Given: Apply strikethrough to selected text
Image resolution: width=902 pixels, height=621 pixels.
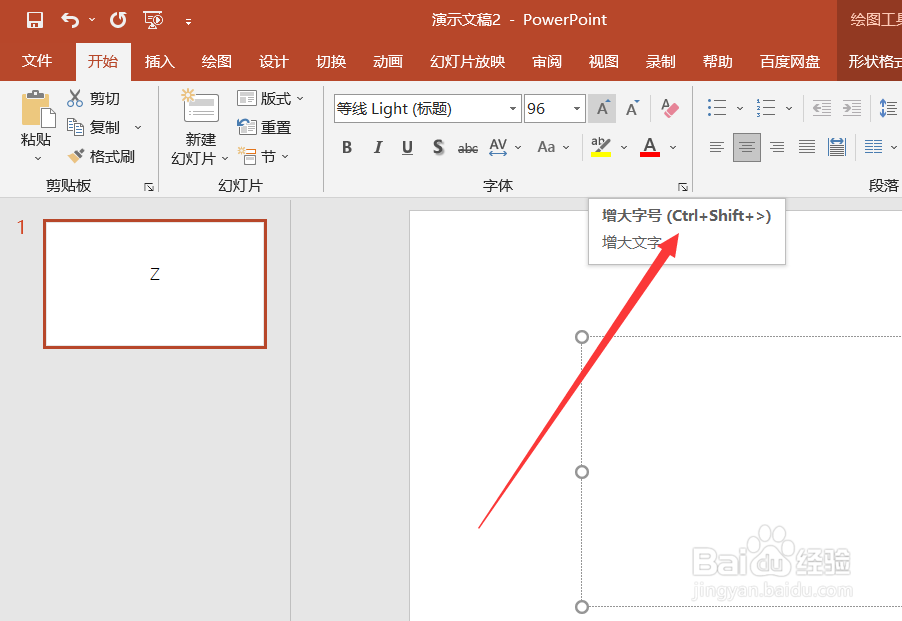Looking at the screenshot, I should coord(467,147).
